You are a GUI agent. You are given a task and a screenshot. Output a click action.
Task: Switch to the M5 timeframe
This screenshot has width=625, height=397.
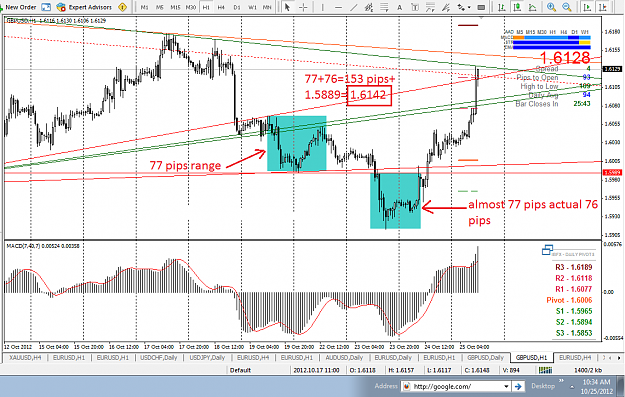coord(159,7)
